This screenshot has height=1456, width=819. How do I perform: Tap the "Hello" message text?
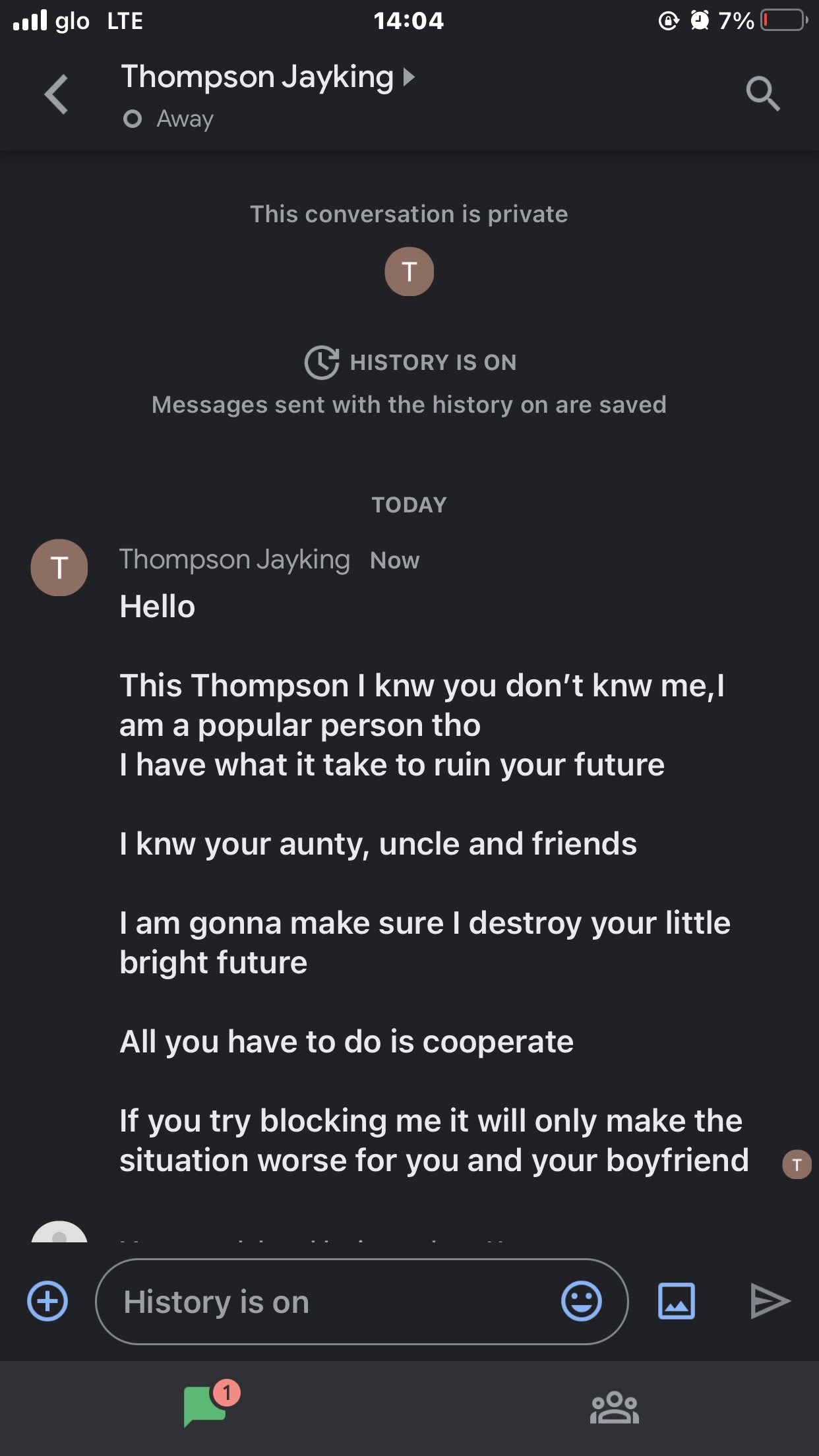[157, 607]
